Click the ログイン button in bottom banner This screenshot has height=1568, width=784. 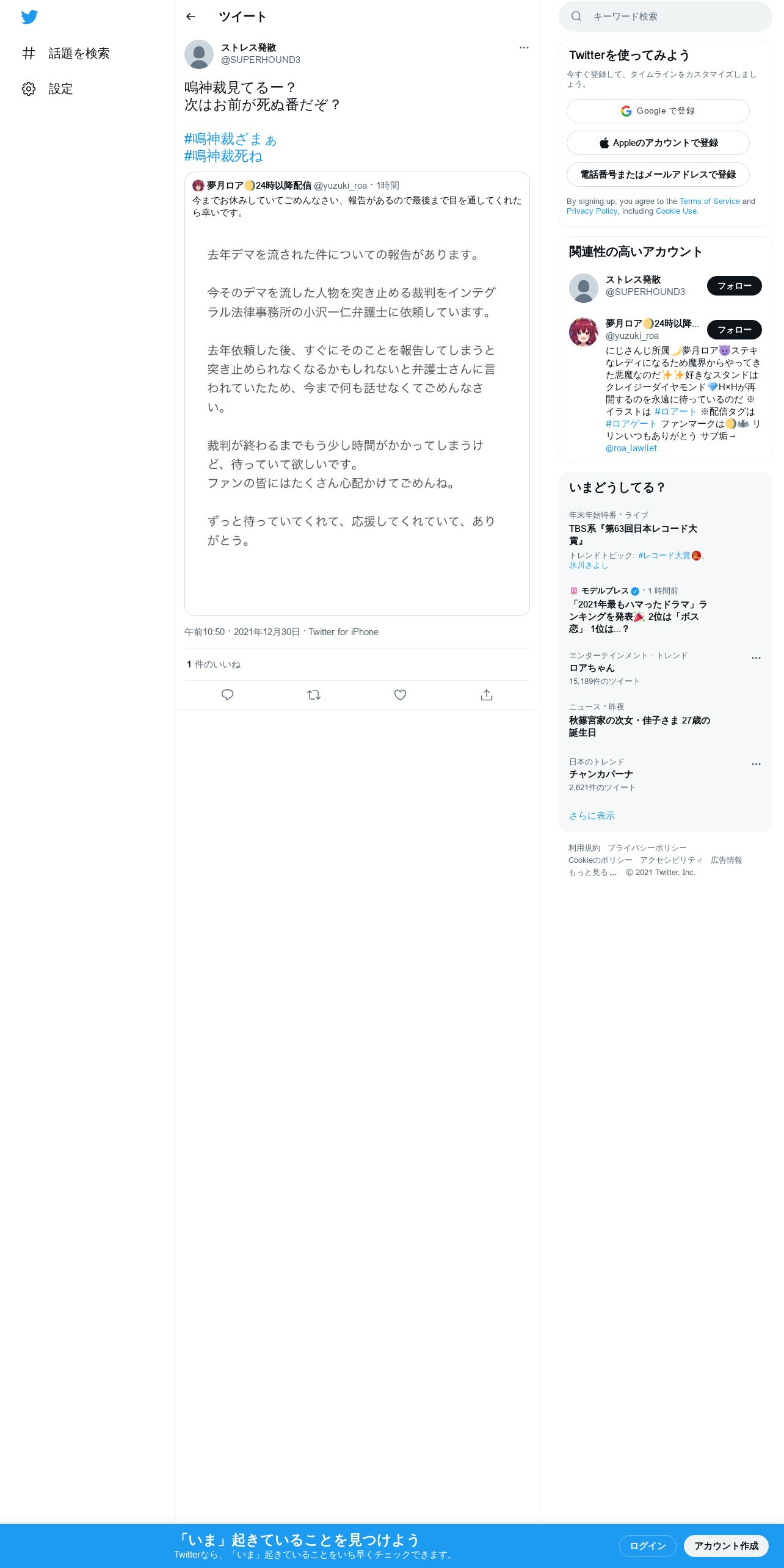[647, 1545]
